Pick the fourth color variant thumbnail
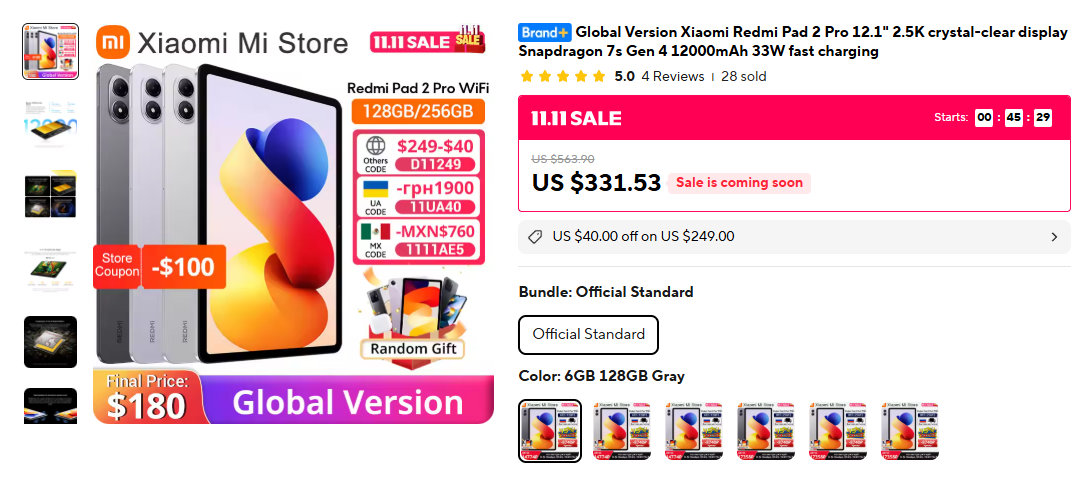 coord(766,430)
